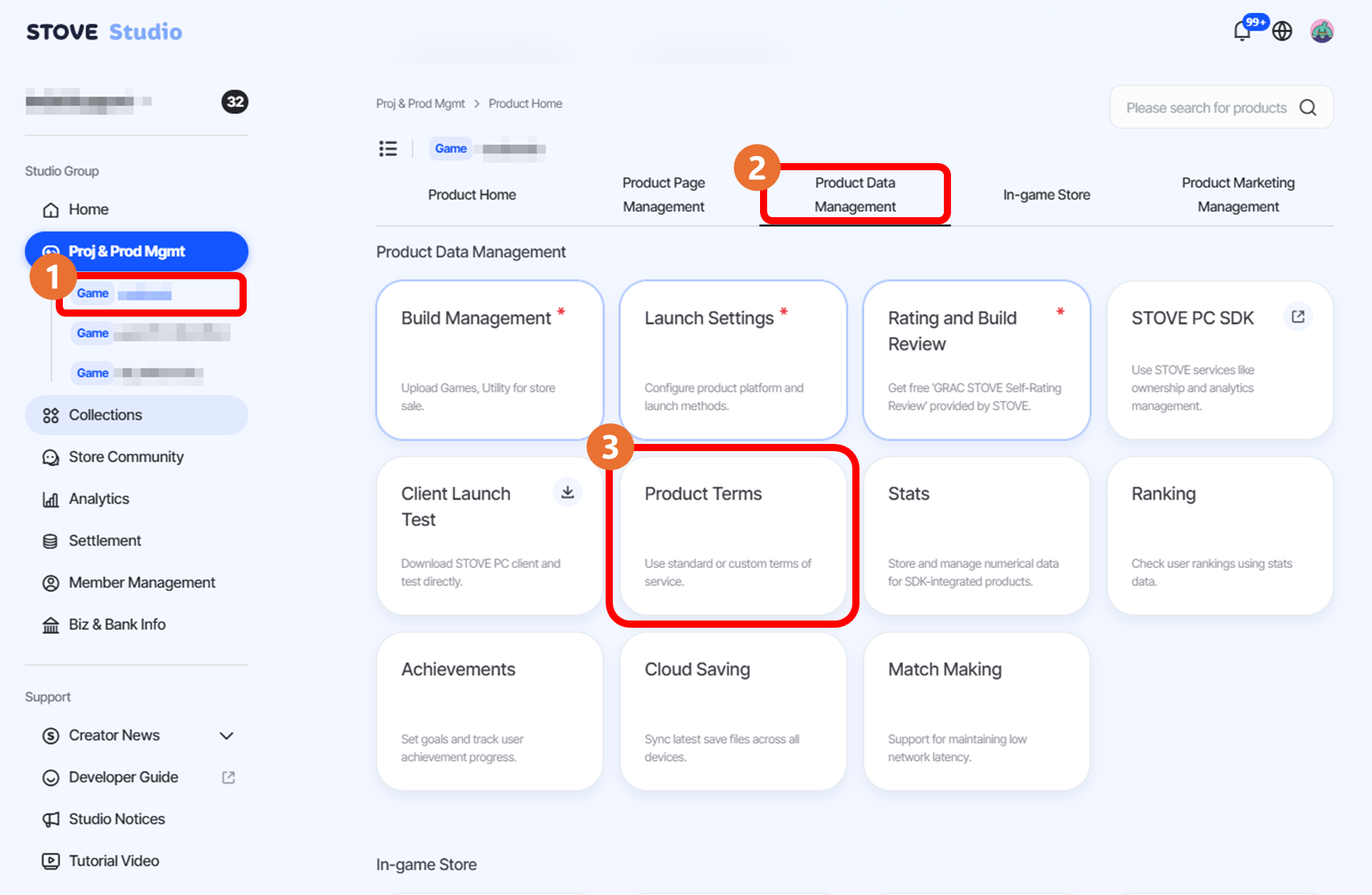The height and width of the screenshot is (895, 1372).
Task: Open the Stats card
Action: tap(976, 535)
